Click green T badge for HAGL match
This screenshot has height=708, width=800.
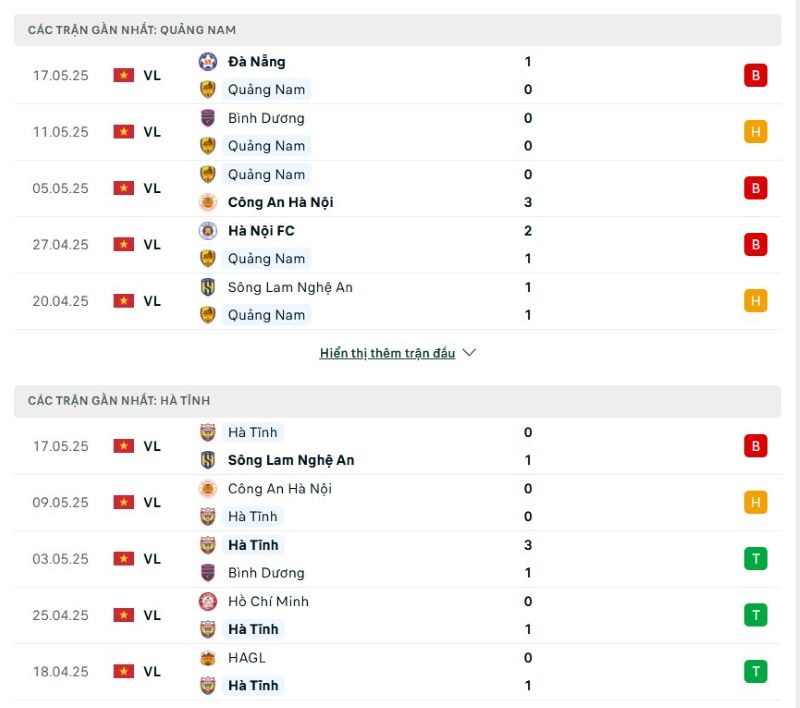pos(755,672)
